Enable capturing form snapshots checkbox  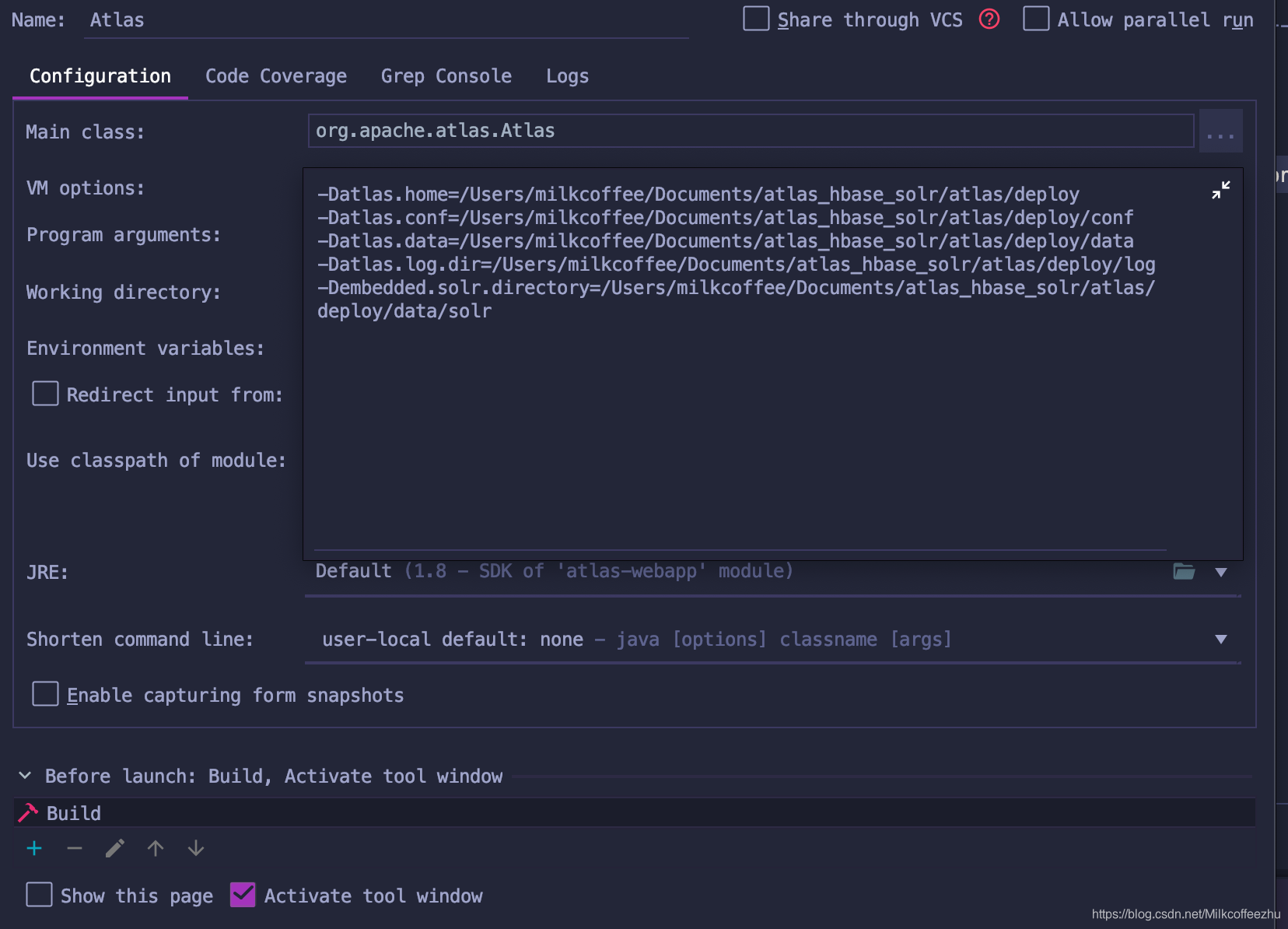pyautogui.click(x=45, y=694)
